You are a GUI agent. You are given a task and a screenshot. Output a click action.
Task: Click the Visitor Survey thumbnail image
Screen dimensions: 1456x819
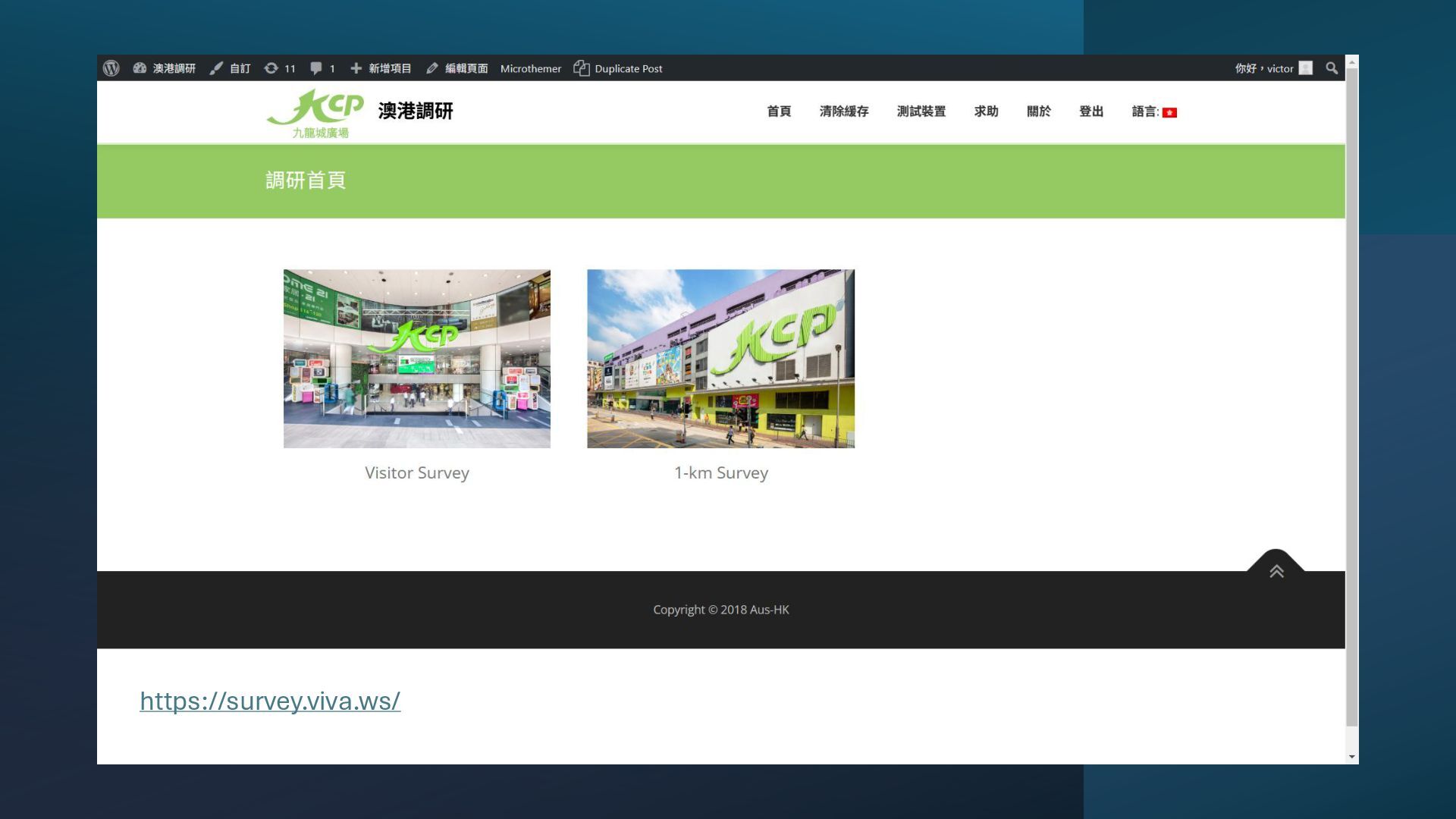pos(416,358)
